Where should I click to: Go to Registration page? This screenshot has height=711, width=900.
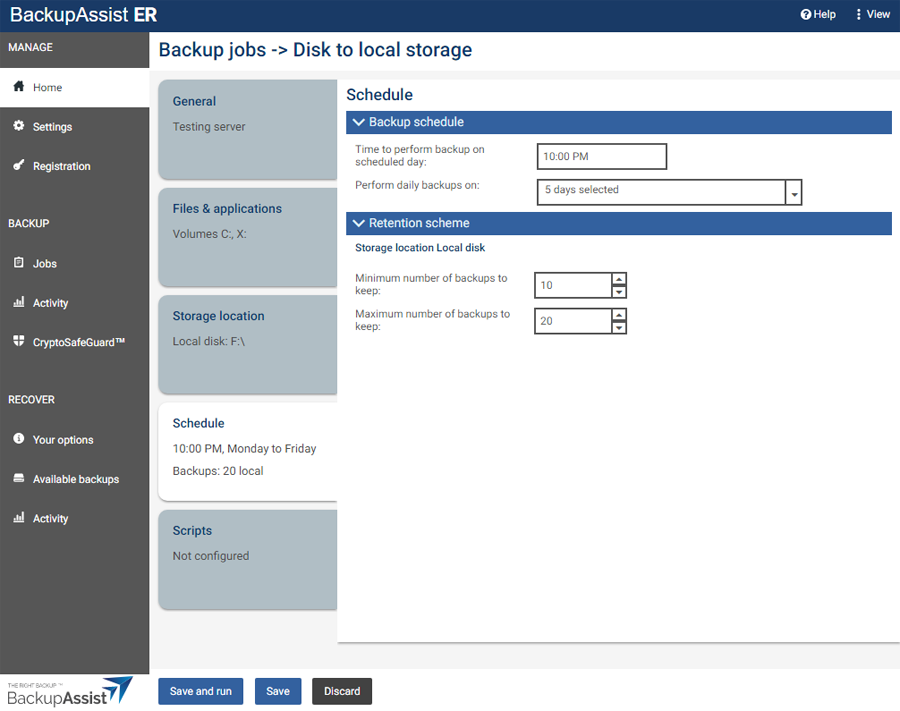point(75,166)
